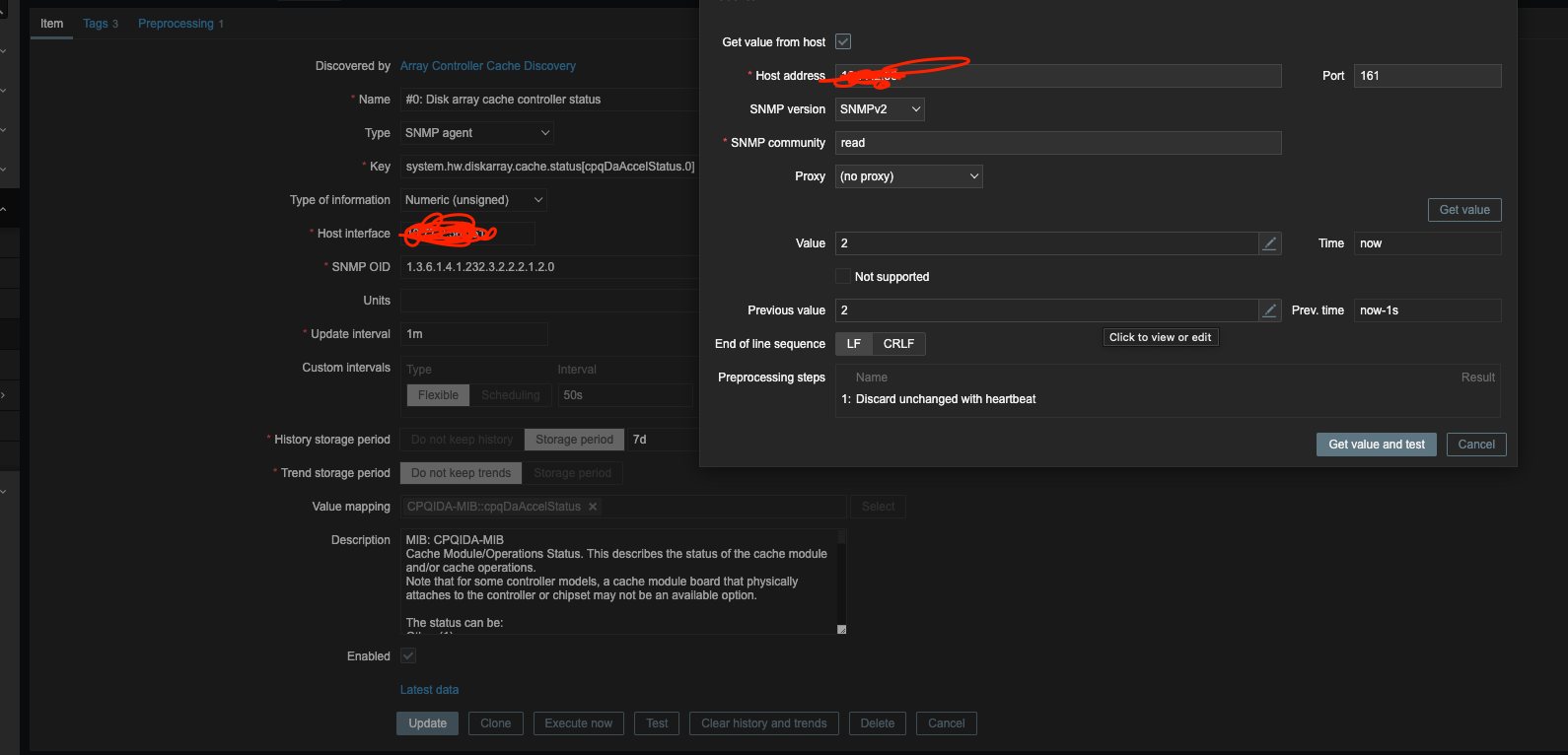Click the Execute now button
1568x755 pixels.
point(579,723)
